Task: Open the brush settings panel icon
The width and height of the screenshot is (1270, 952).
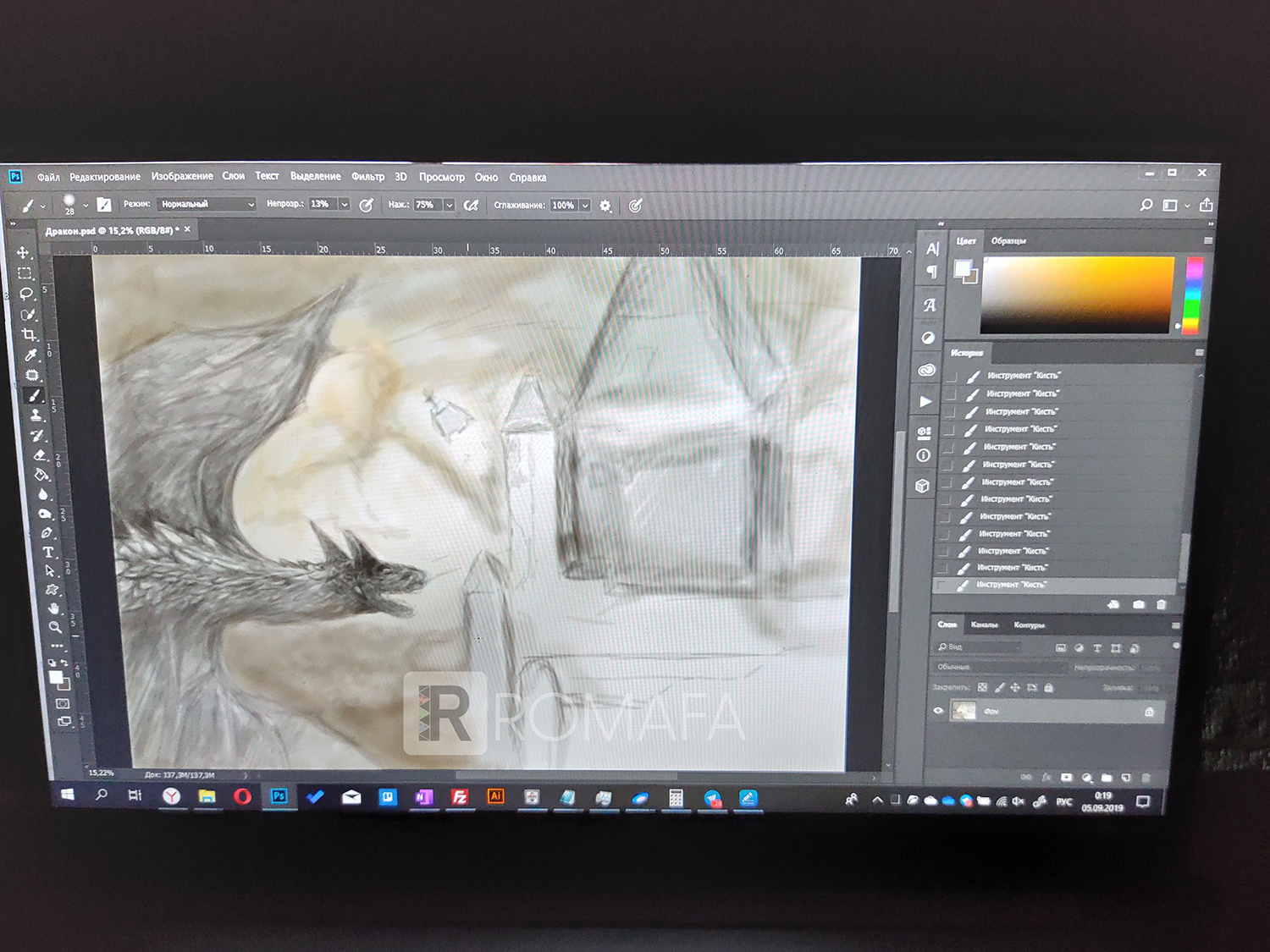Action: pos(104,204)
